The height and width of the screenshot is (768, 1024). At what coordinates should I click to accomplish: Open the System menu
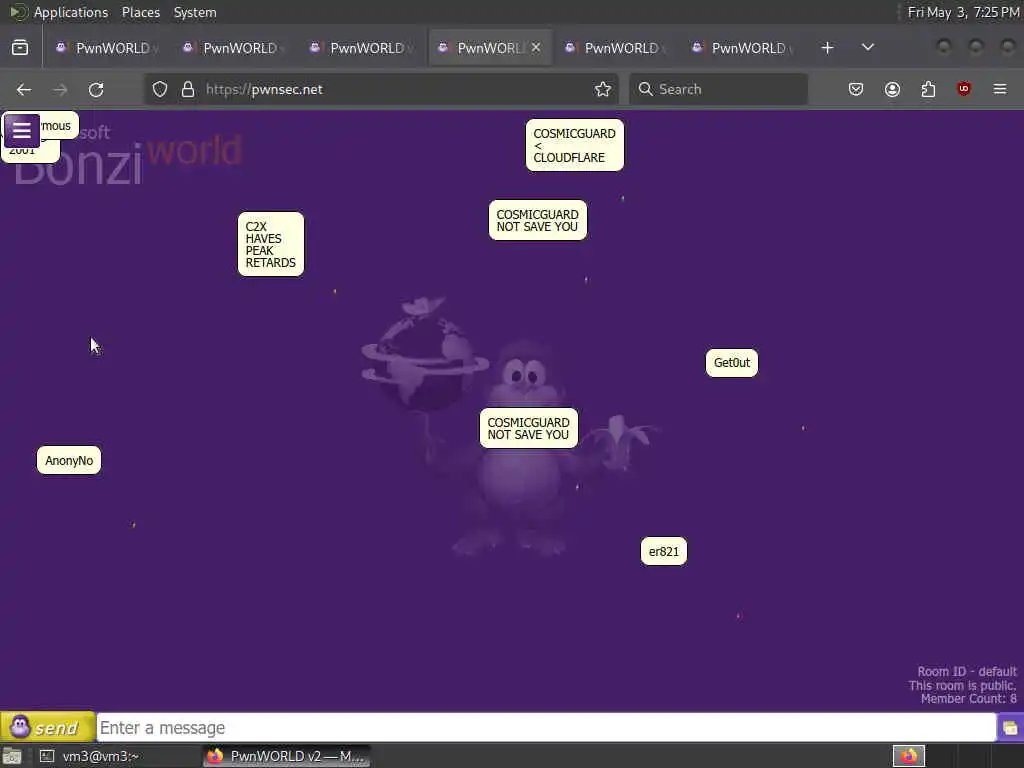point(195,12)
